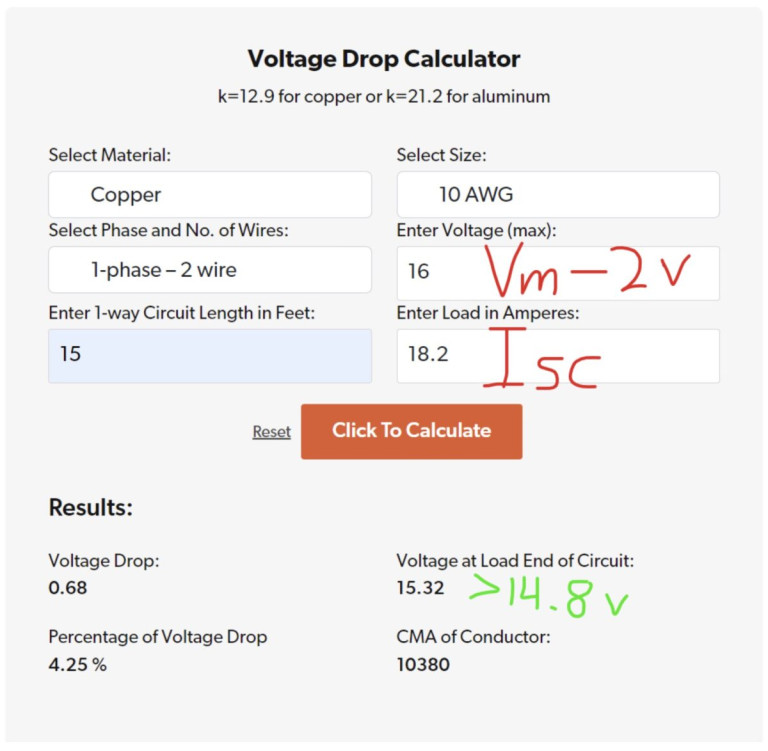
Task: Click the CMA of Conductor value 10380
Action: tap(423, 664)
